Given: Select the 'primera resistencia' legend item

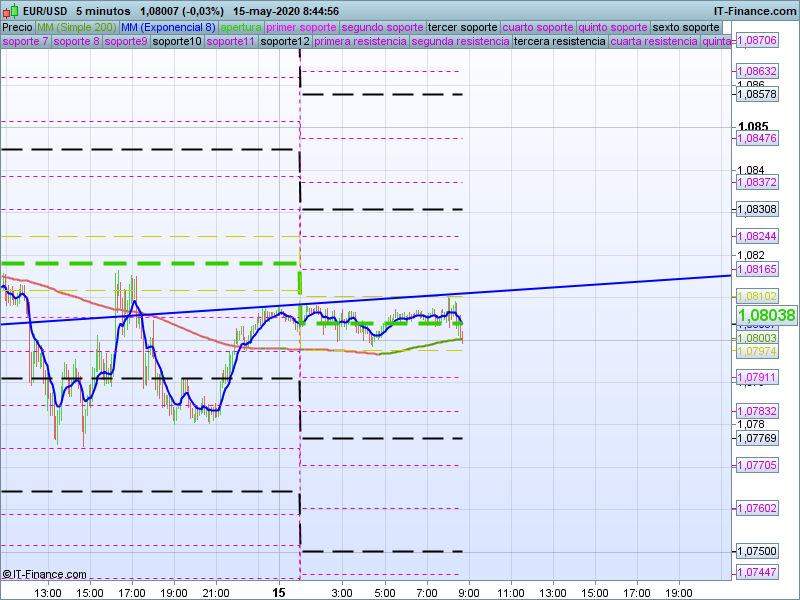Looking at the screenshot, I should point(360,42).
